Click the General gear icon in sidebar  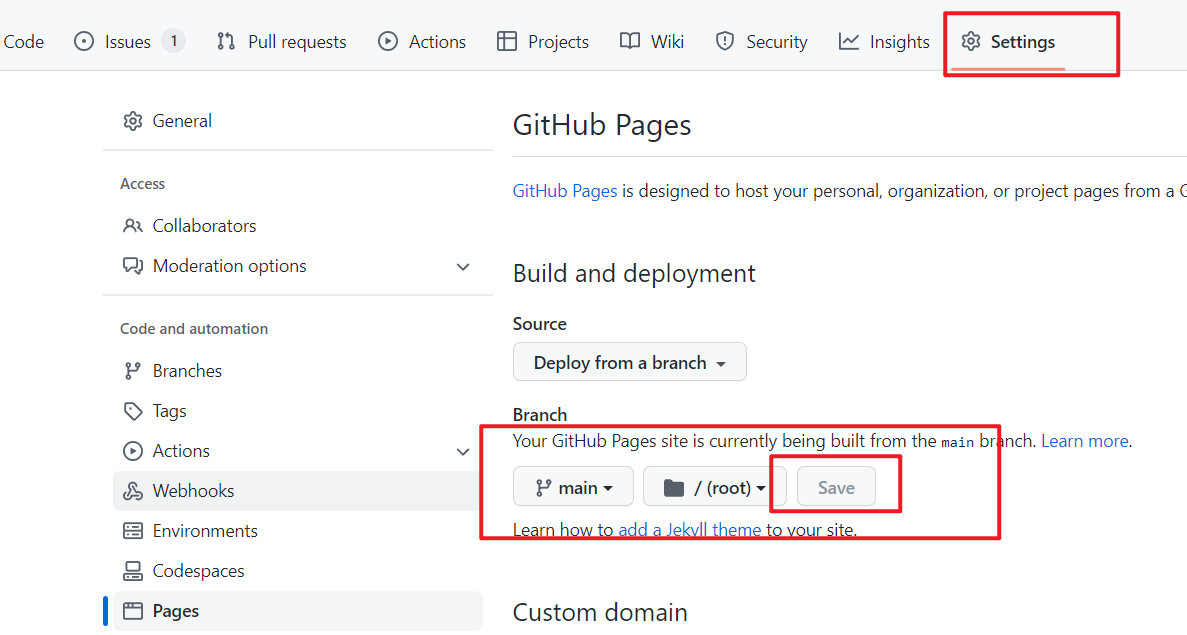132,121
